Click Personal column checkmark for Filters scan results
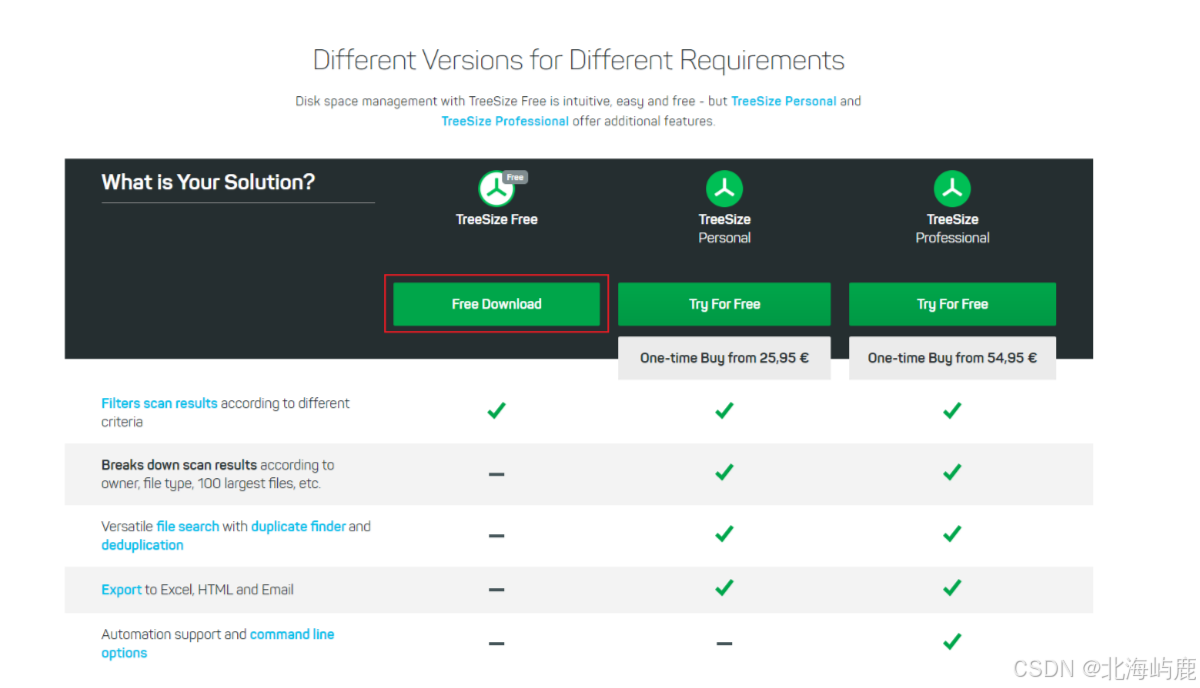 click(x=724, y=410)
